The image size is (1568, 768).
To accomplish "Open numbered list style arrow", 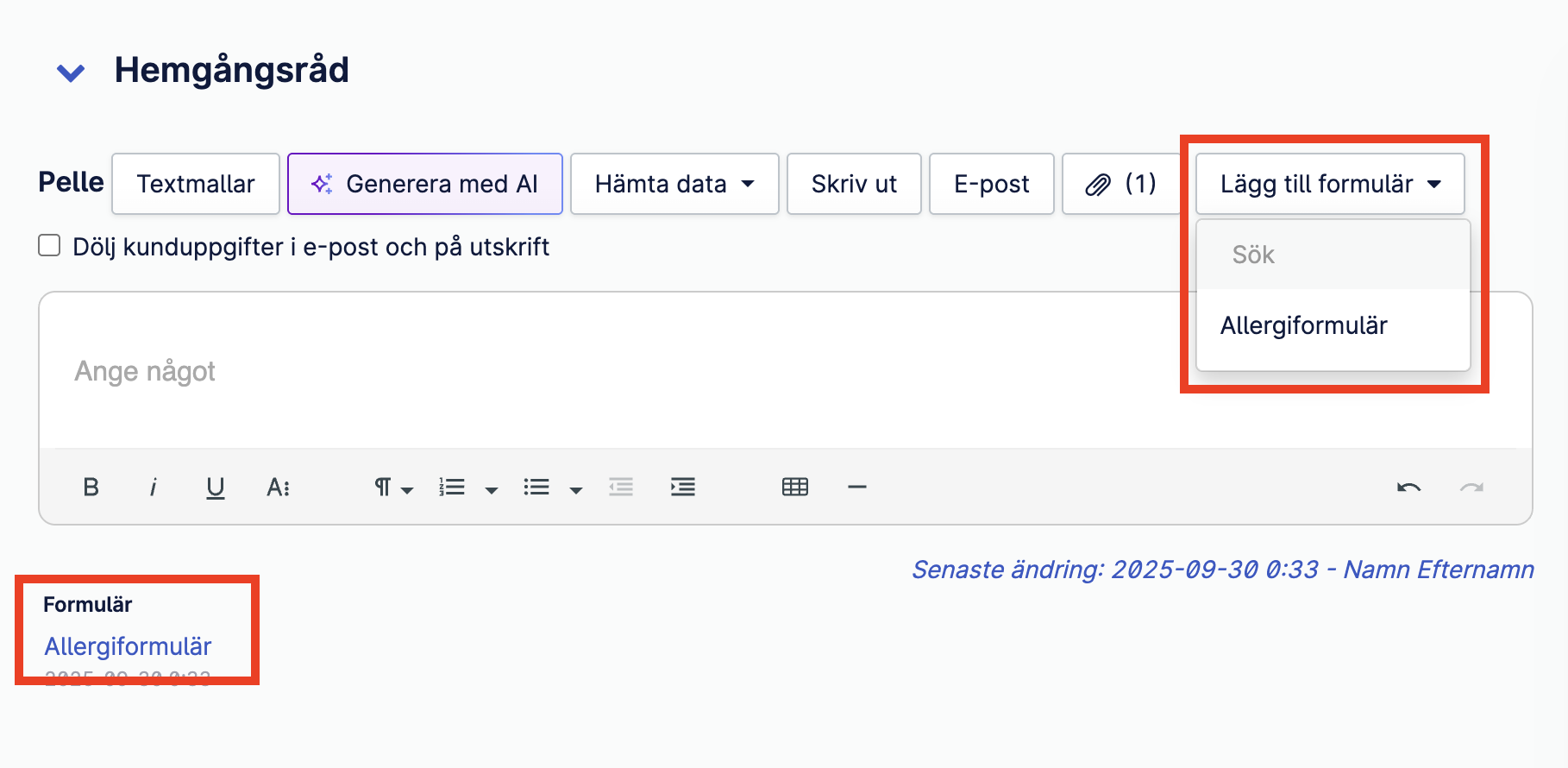I will coord(492,490).
